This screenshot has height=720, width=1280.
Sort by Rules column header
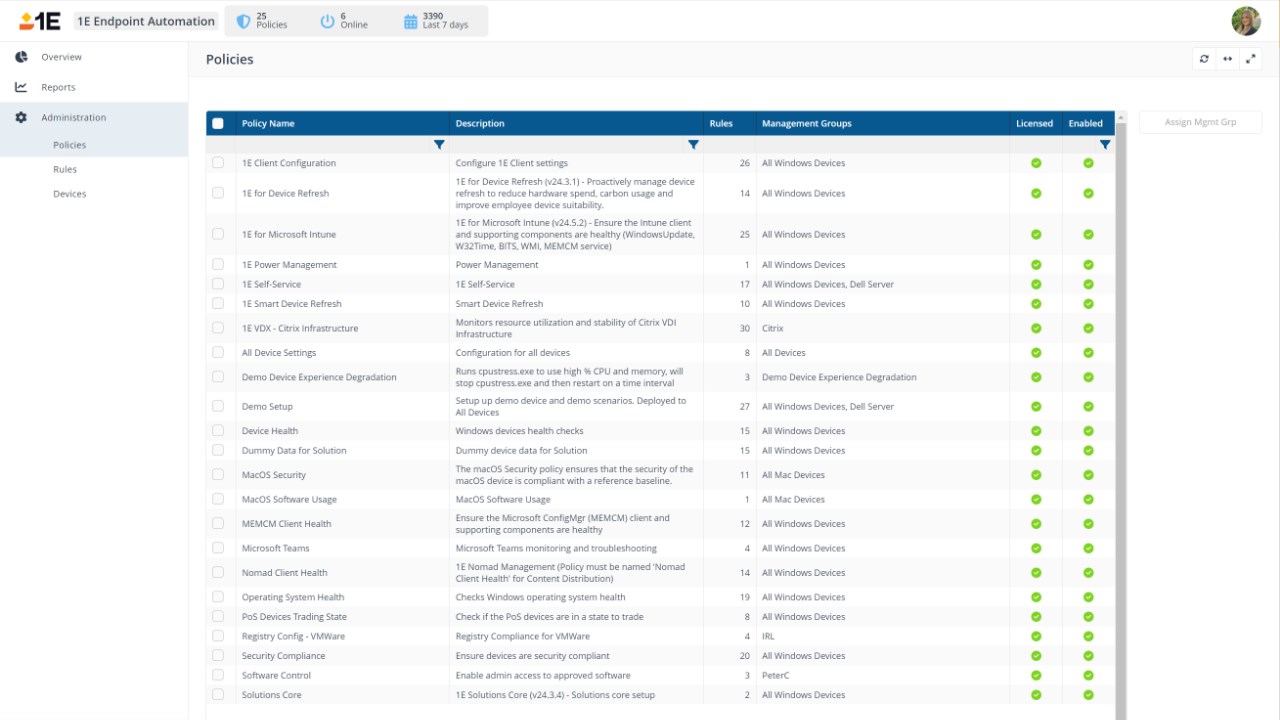(x=721, y=124)
